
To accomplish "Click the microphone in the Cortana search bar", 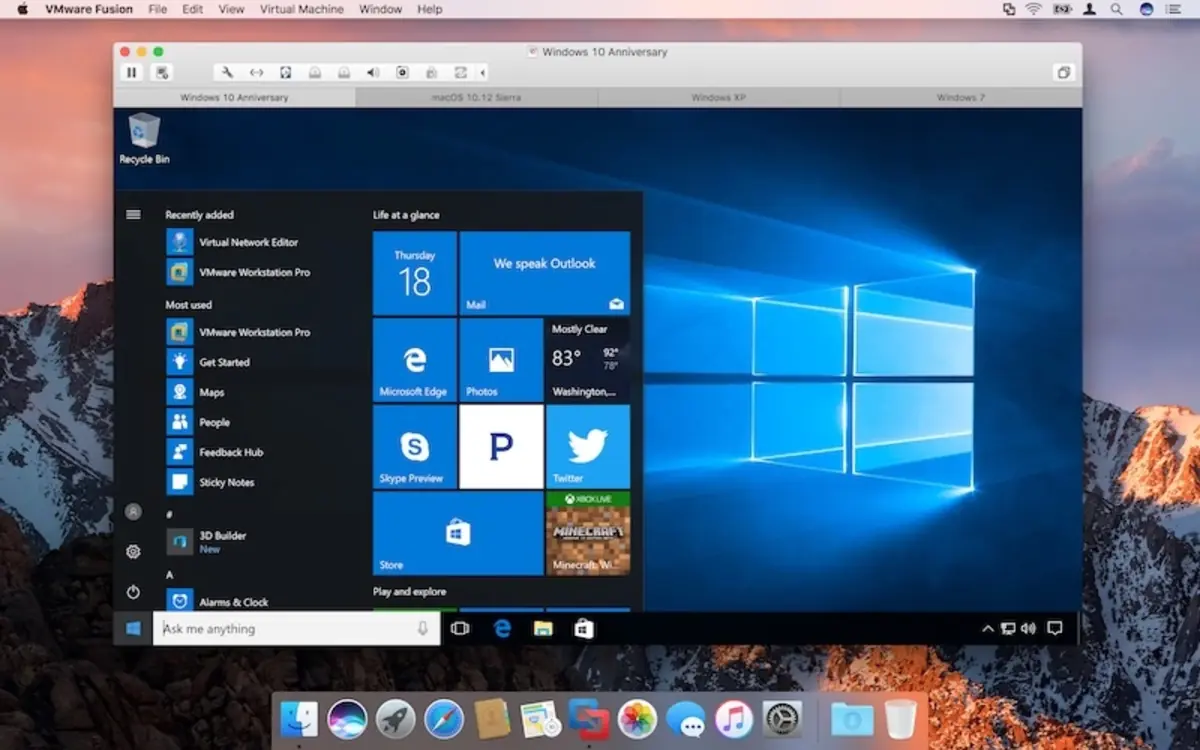I will pyautogui.click(x=422, y=628).
